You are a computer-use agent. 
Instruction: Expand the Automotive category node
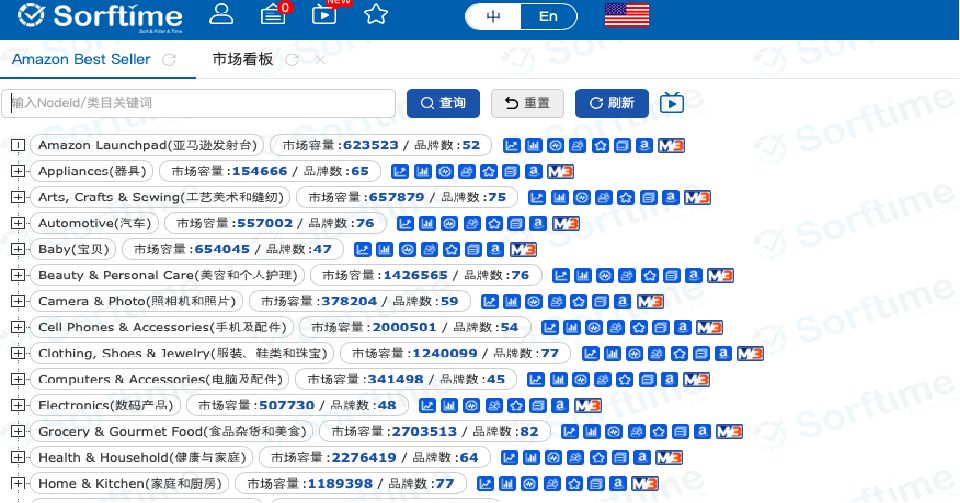coord(18,223)
